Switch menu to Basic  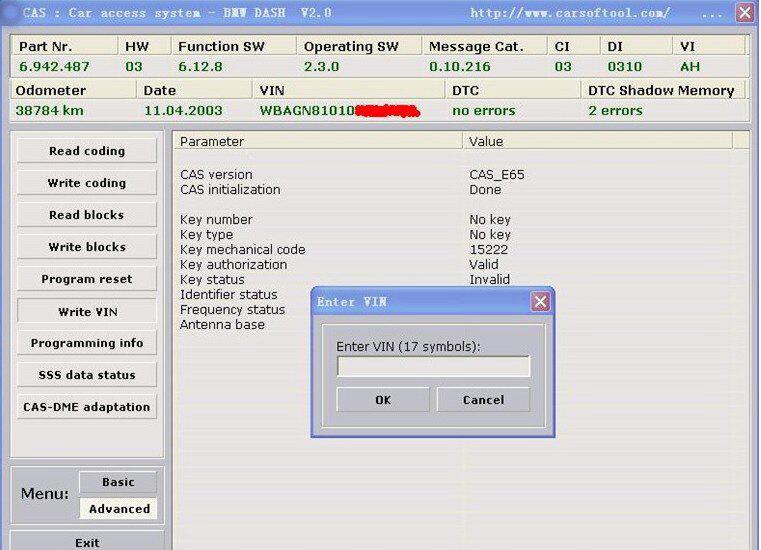tap(118, 482)
